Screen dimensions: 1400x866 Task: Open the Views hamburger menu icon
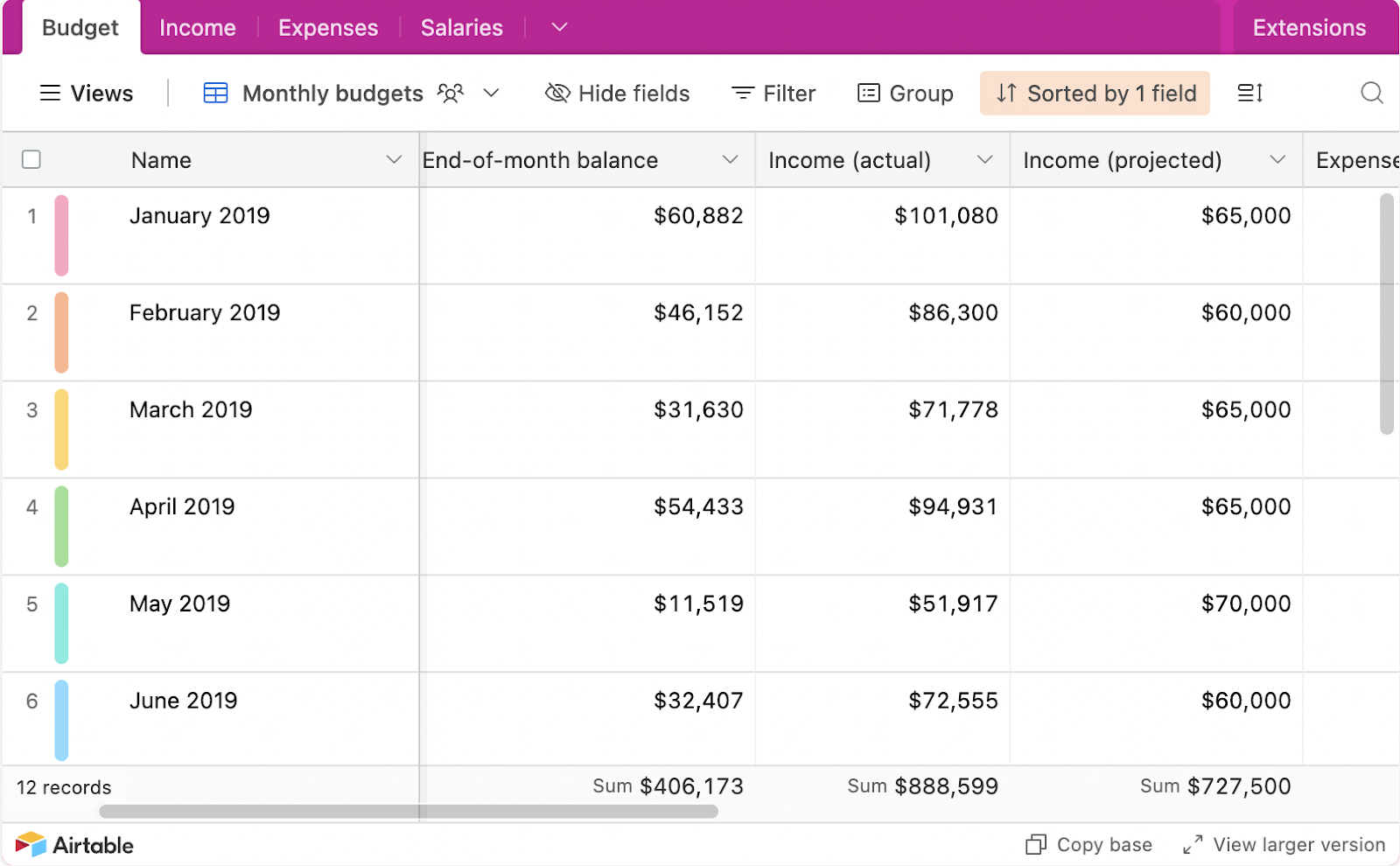(50, 93)
